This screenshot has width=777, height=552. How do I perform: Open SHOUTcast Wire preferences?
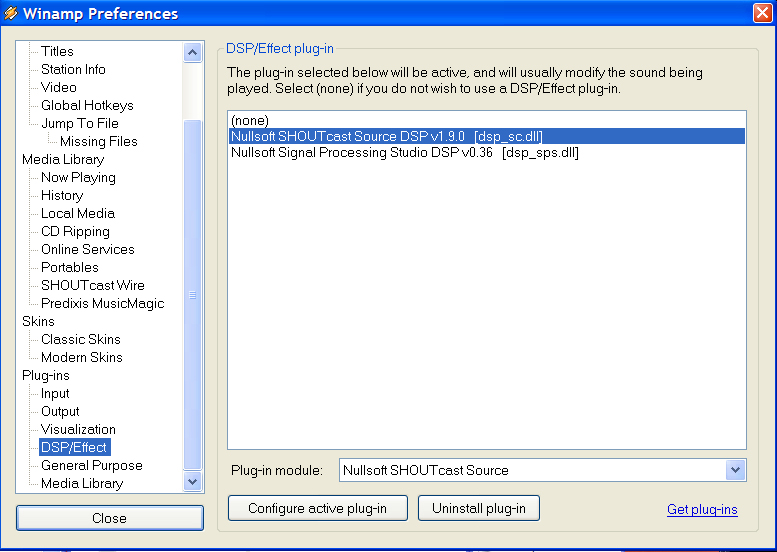(x=92, y=285)
